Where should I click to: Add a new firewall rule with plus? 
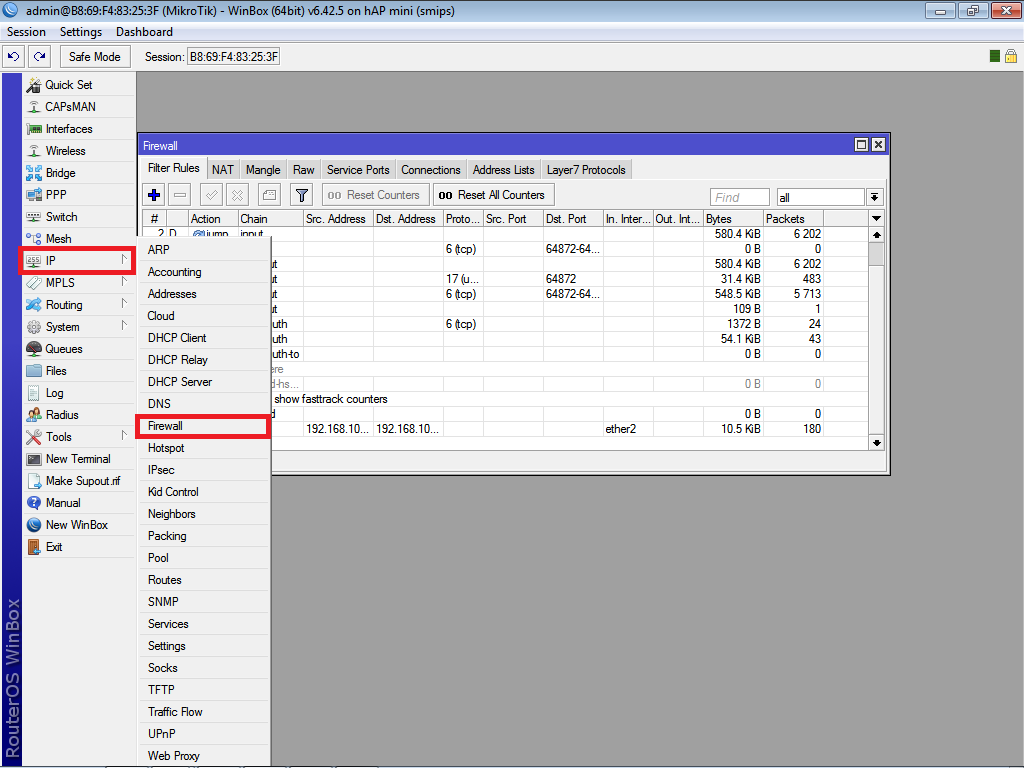(154, 195)
